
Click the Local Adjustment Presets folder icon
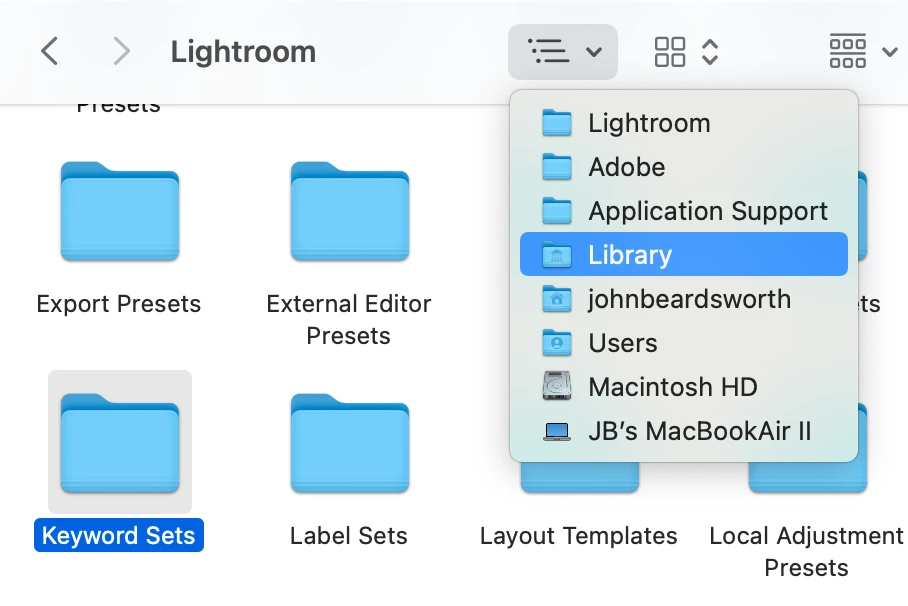point(808,477)
